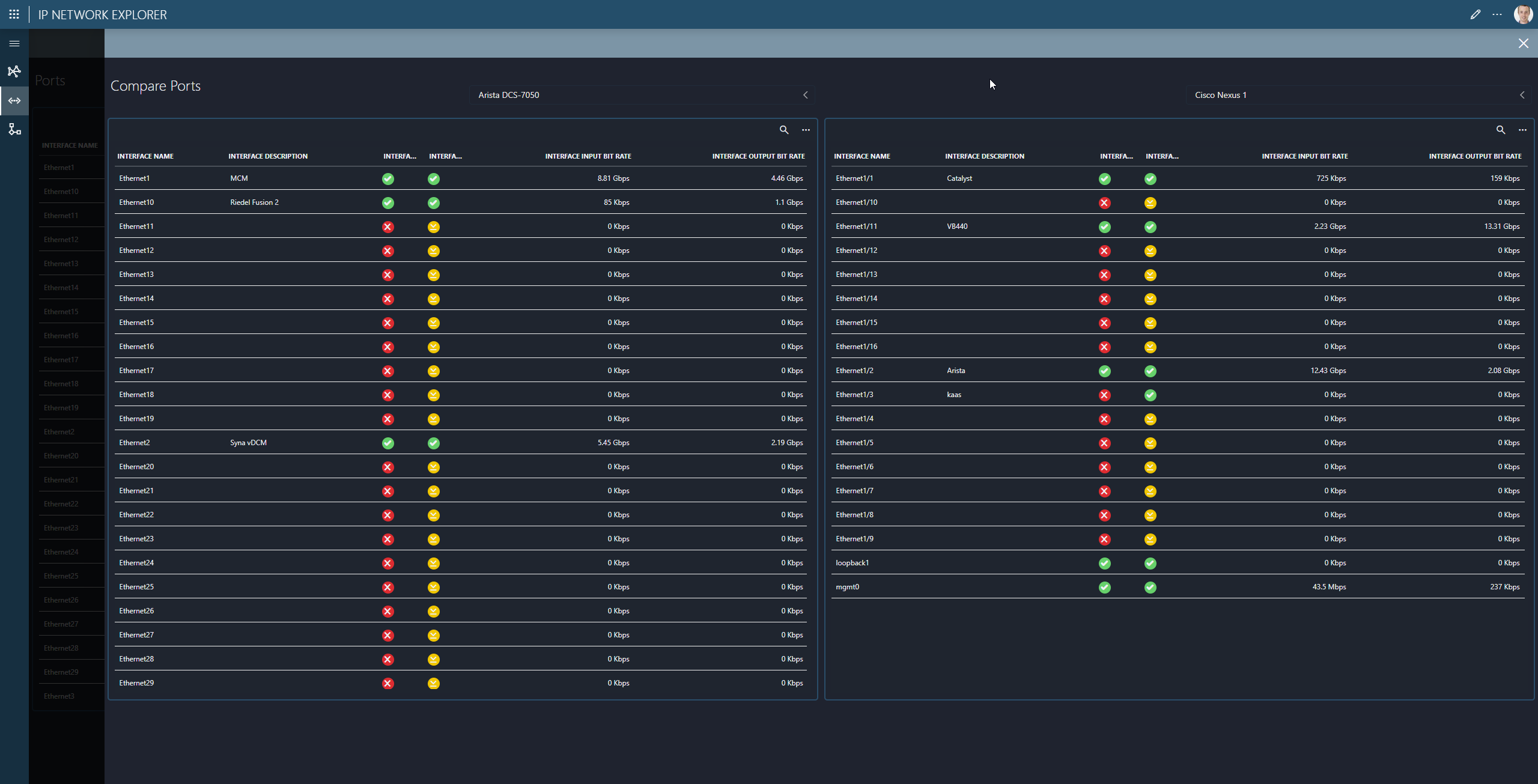
Task: Sort Cisco table by Interface Input Bit Rate
Action: [x=1305, y=156]
